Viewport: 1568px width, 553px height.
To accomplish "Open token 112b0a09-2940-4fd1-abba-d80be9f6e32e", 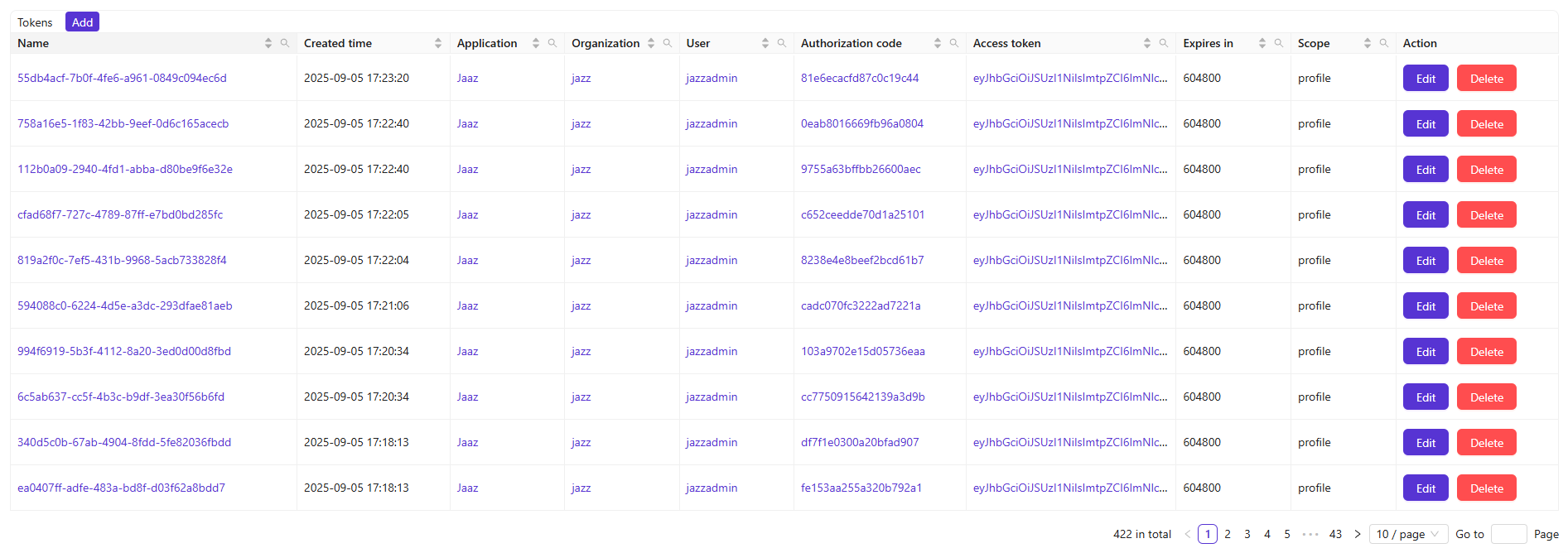I will tap(125, 169).
